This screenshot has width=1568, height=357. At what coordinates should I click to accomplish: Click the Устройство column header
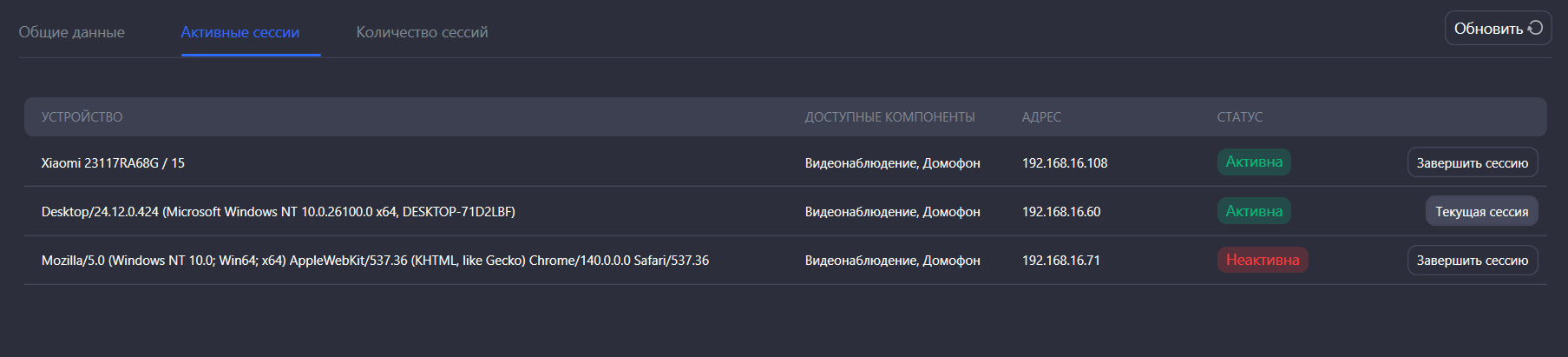(x=82, y=117)
